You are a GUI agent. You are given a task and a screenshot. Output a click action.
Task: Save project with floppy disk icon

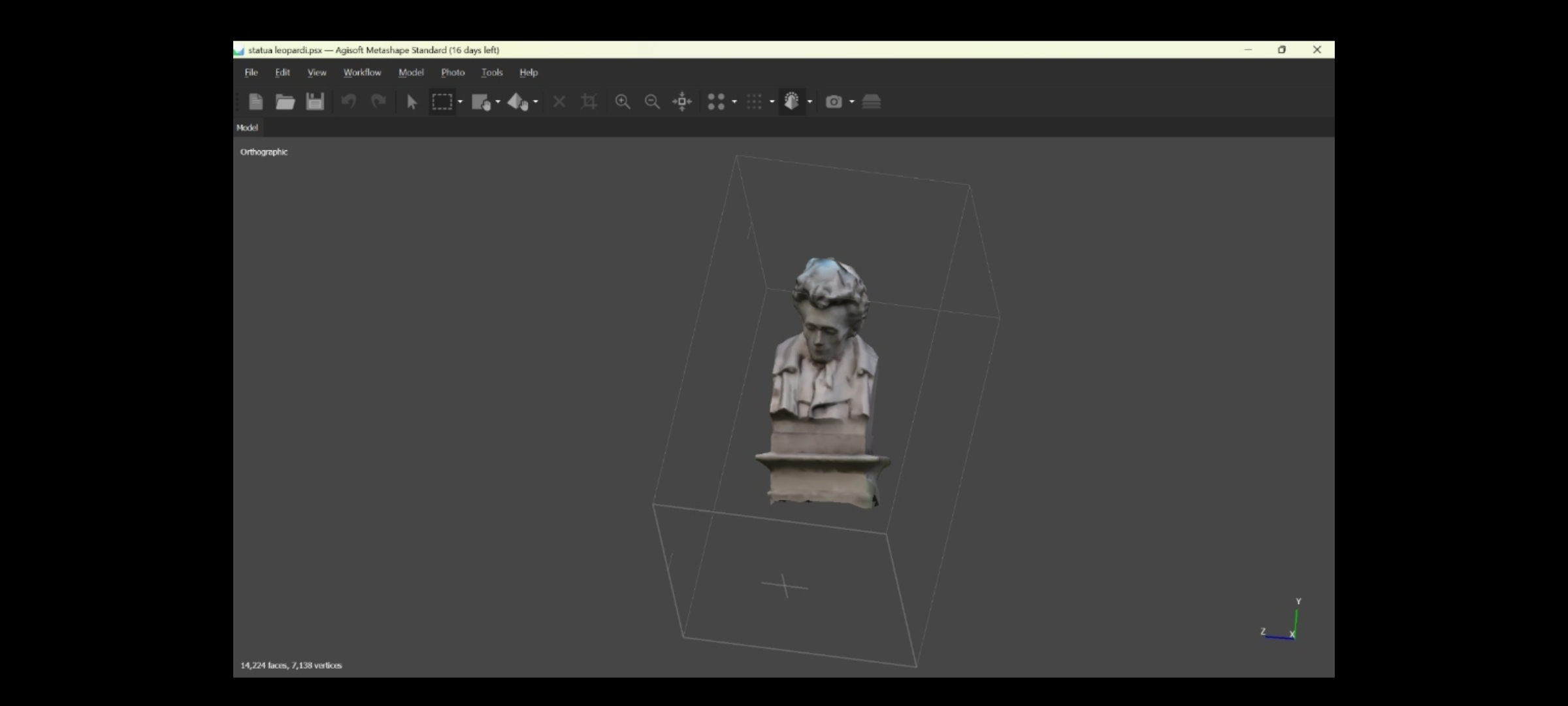click(x=315, y=101)
